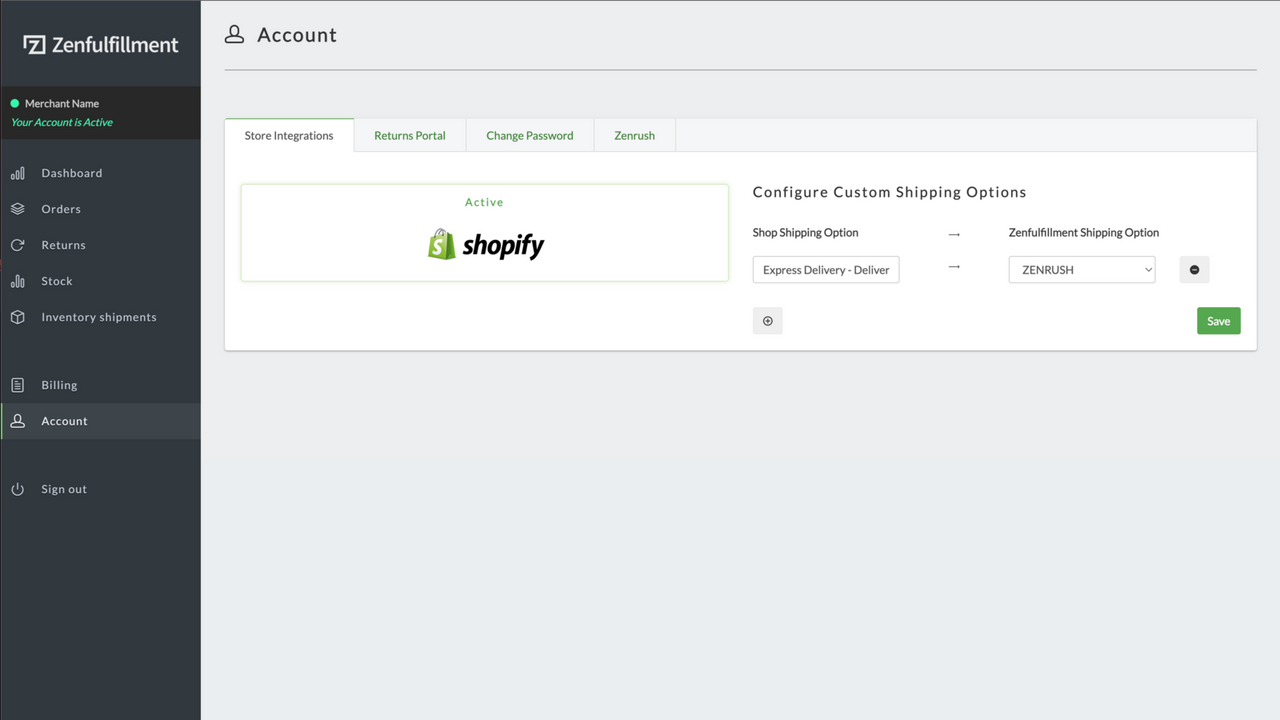Click the Orders layers icon
1280x720 pixels.
17,209
